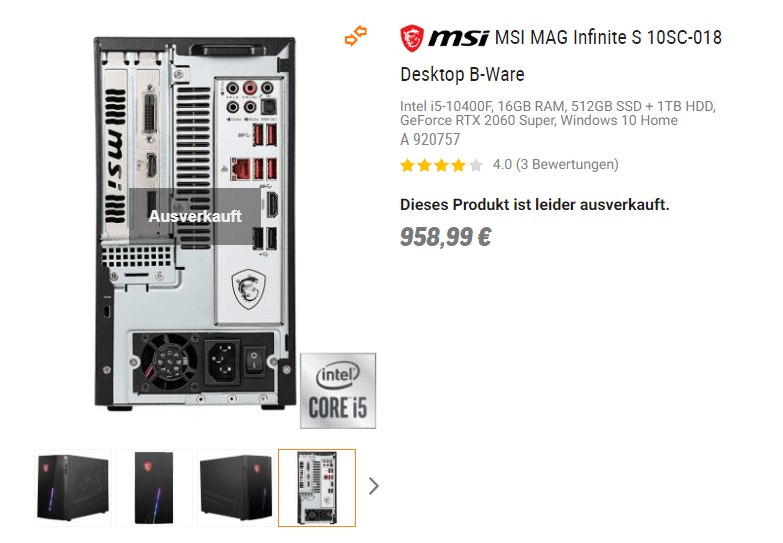783x543 pixels.
Task: Select the third side-view thumbnail
Action: click(x=236, y=488)
